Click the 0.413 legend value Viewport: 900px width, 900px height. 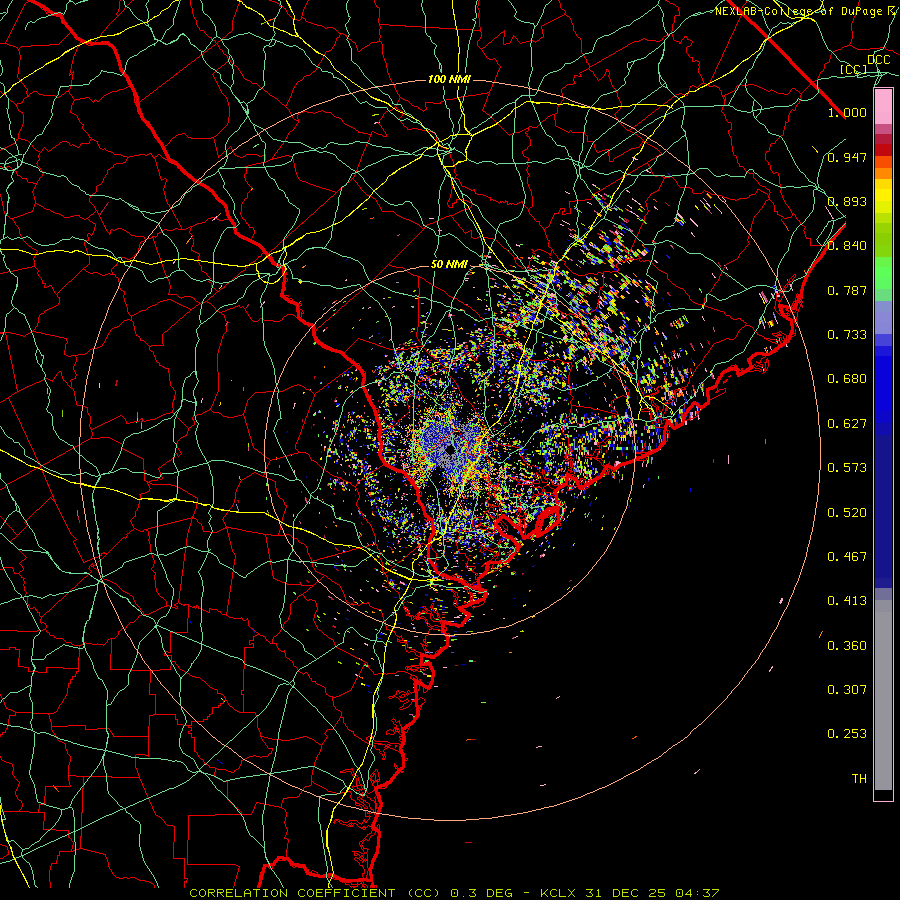pyautogui.click(x=847, y=601)
